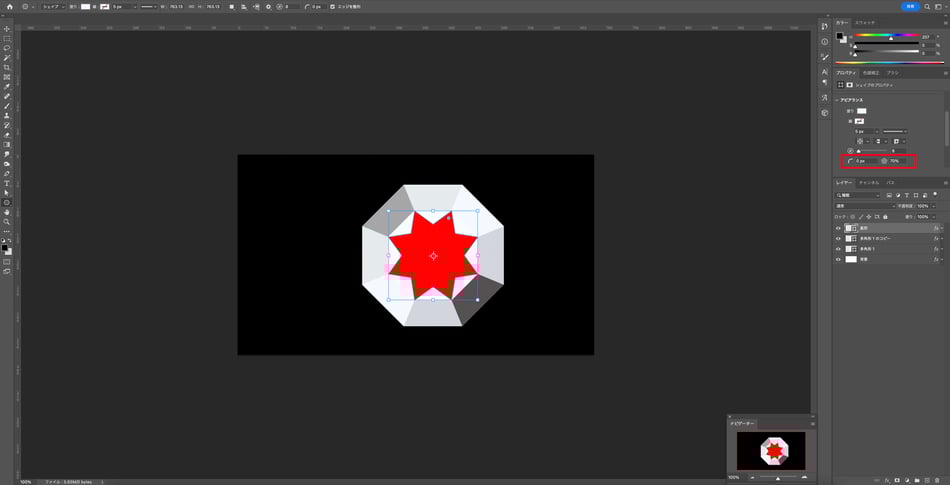Select the Eyedropper tool

pyautogui.click(x=7, y=87)
